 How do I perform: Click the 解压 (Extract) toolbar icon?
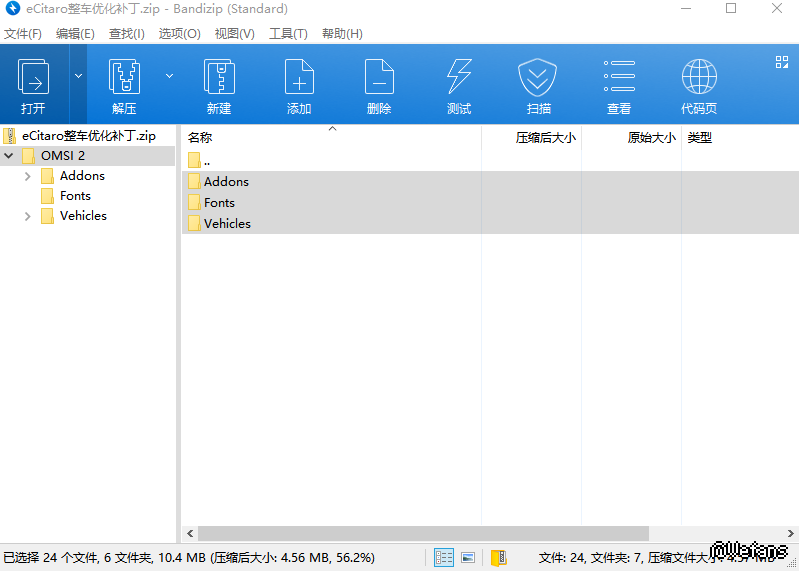click(124, 84)
